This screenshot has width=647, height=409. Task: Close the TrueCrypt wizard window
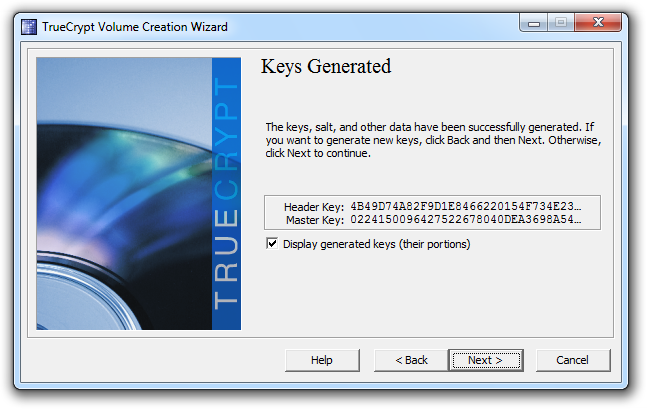click(598, 23)
